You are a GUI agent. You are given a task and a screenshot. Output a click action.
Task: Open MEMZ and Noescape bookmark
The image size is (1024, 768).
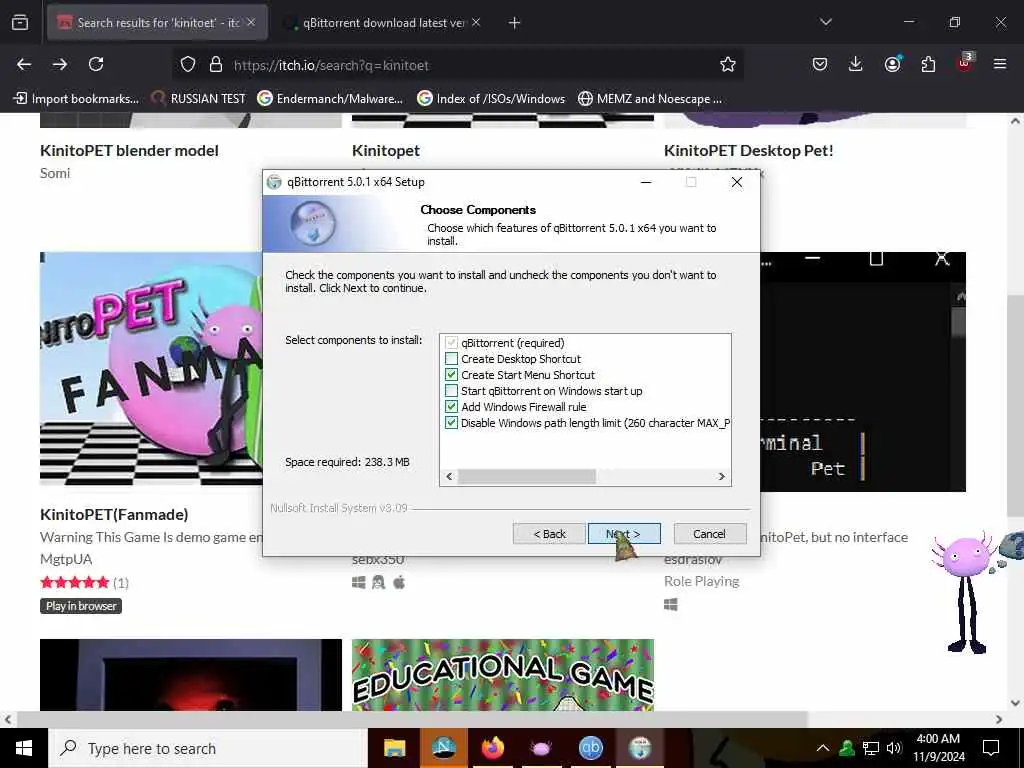coord(650,99)
